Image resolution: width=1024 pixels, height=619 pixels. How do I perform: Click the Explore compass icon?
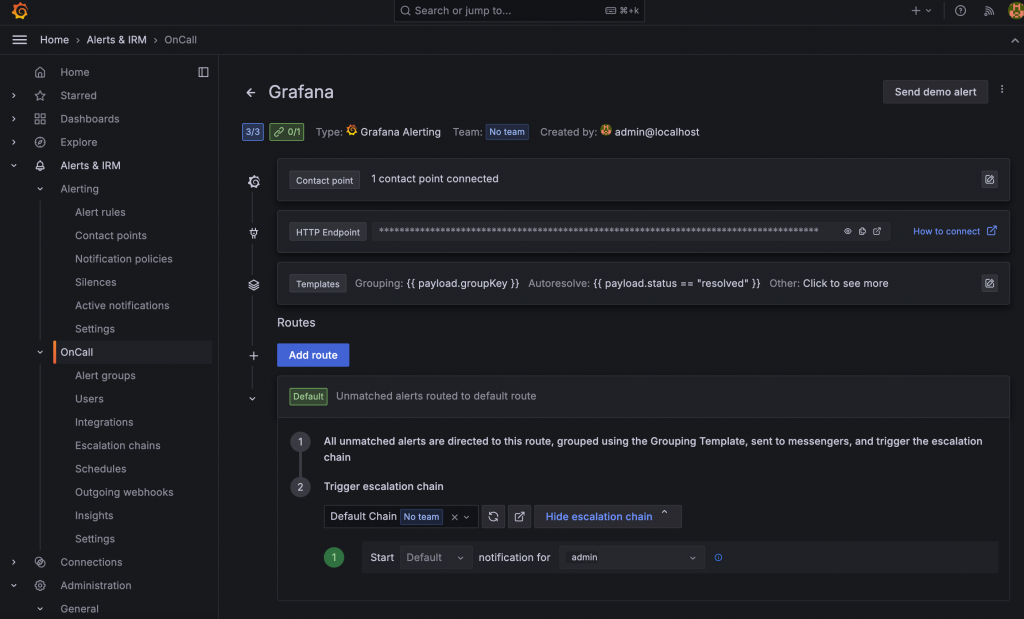coord(40,142)
